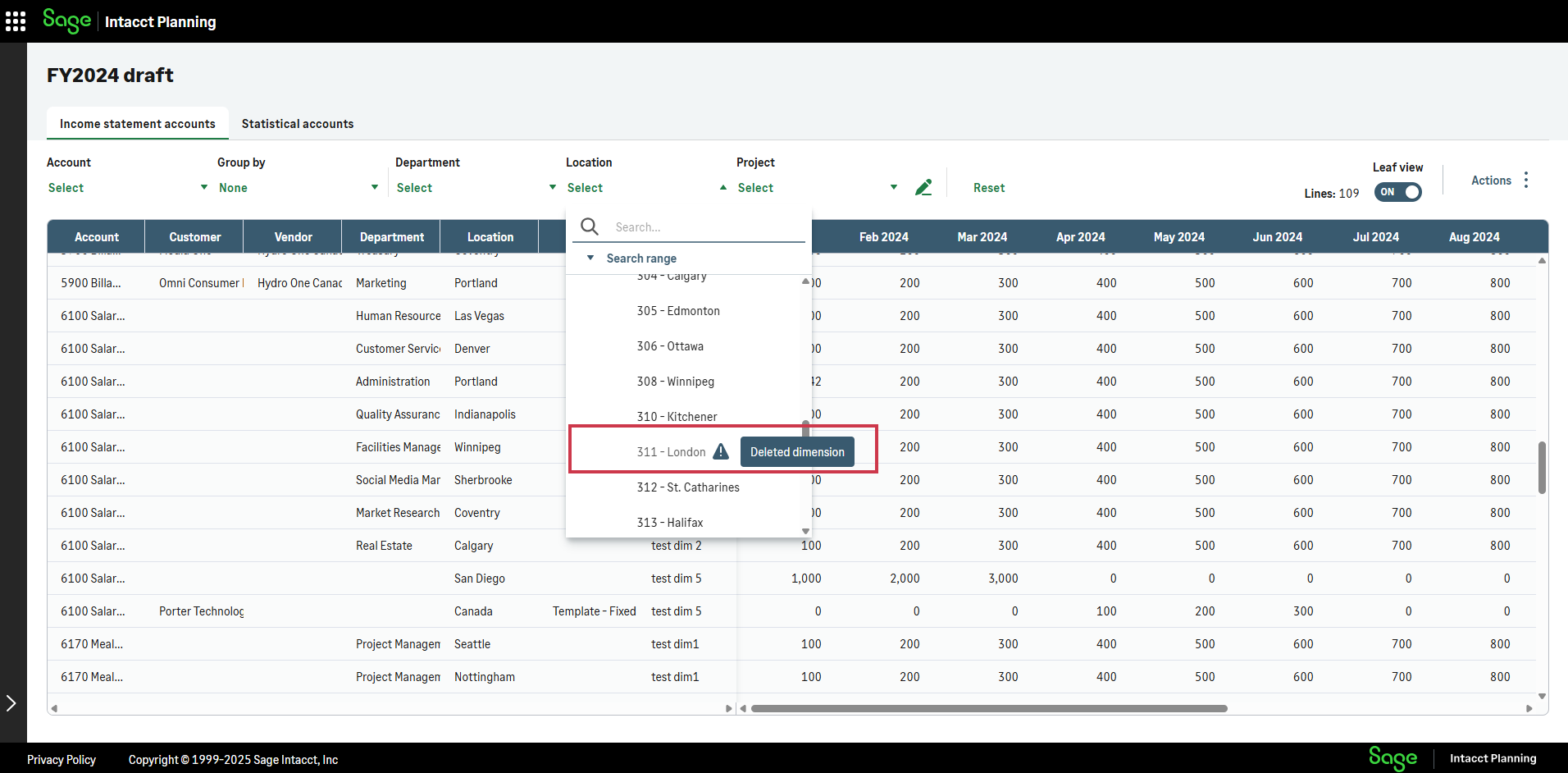
Task: Collapse the Search range expander
Action: click(x=590, y=258)
